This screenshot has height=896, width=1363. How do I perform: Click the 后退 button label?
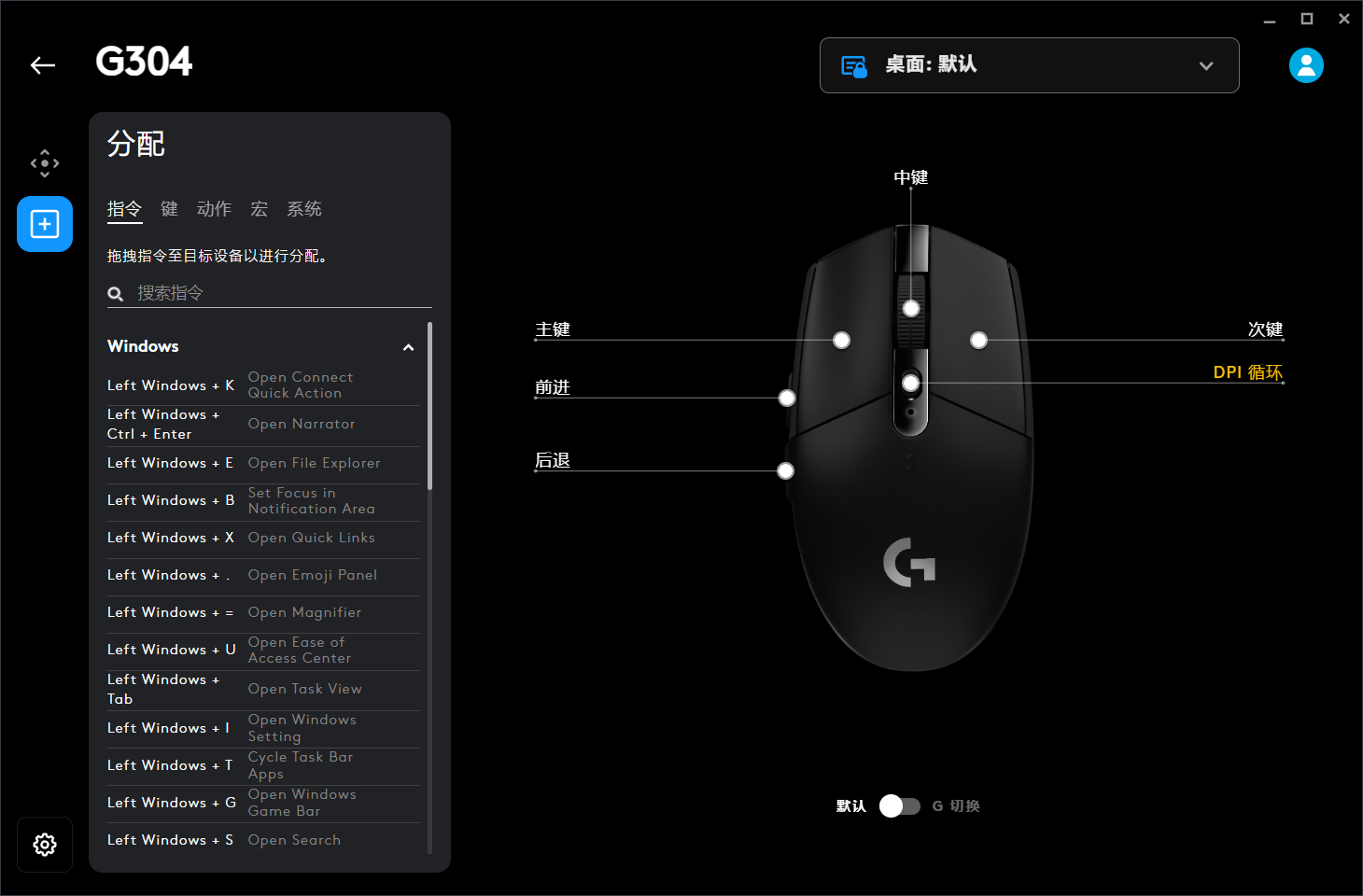point(553,460)
